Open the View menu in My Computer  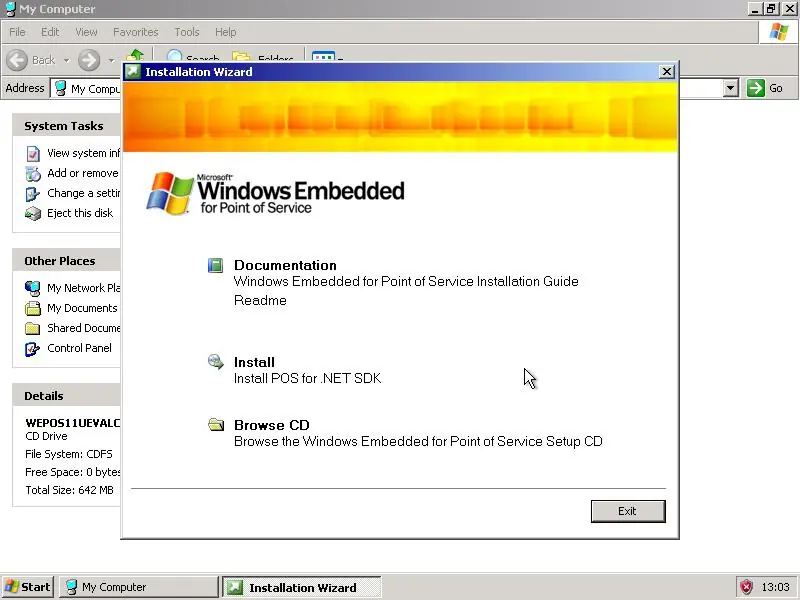(x=86, y=32)
